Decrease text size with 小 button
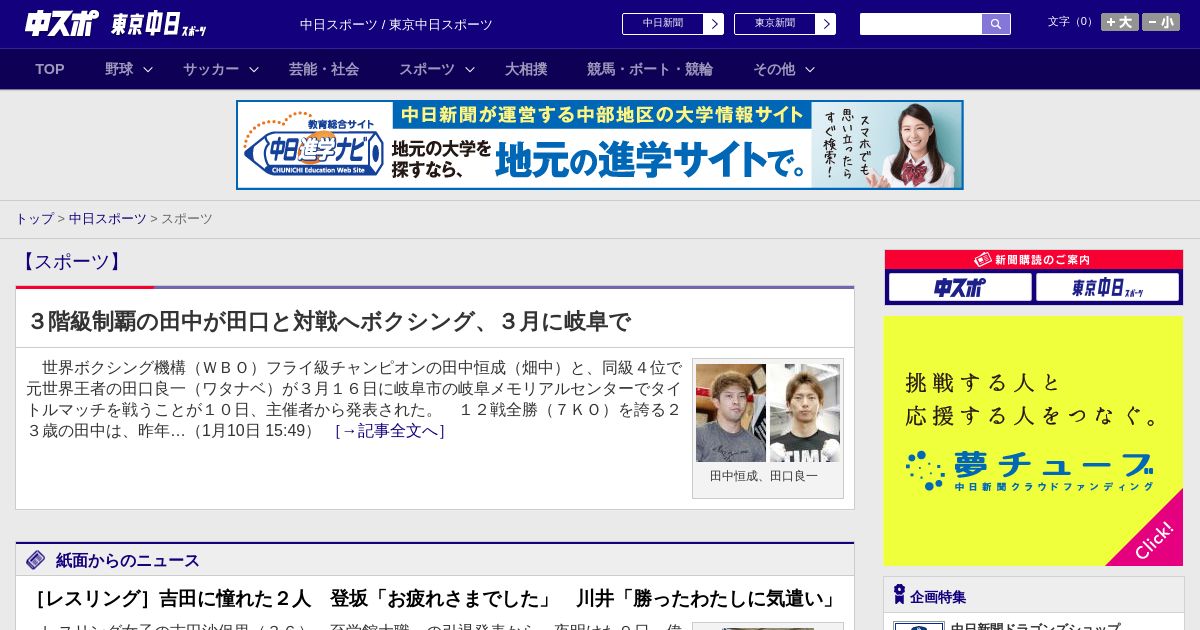This screenshot has height=630, width=1200. coord(1161,22)
